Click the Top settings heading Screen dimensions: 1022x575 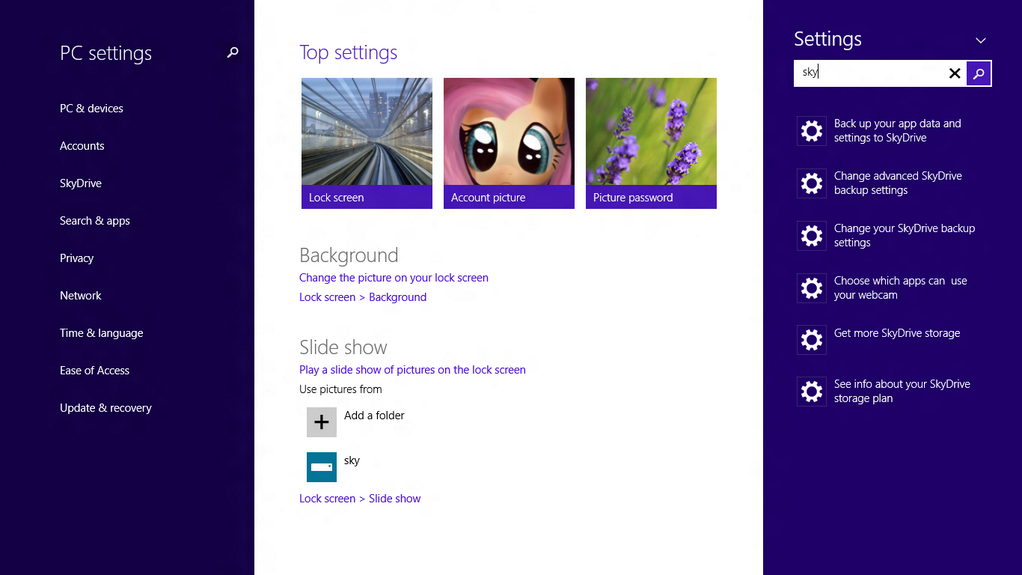coord(348,52)
